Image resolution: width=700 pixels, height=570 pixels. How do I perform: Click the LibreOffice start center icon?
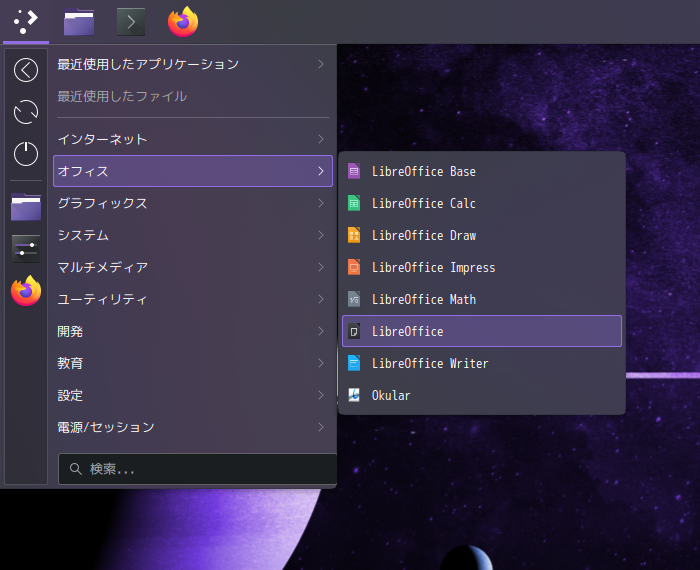[354, 331]
